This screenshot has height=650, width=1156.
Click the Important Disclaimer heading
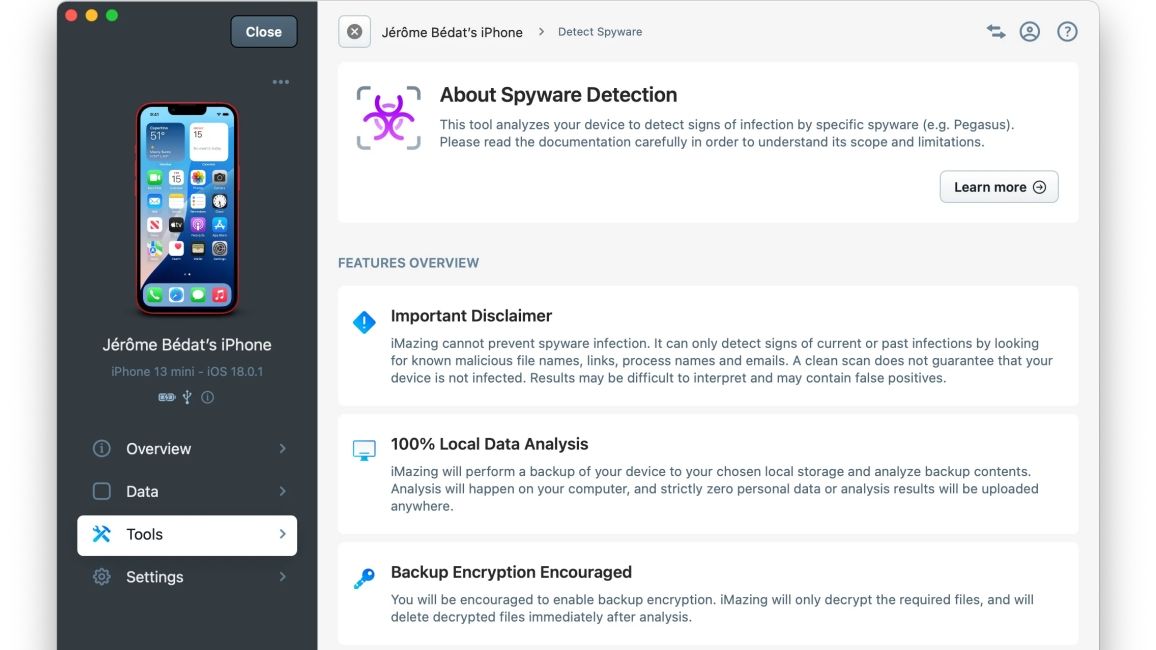click(x=471, y=316)
